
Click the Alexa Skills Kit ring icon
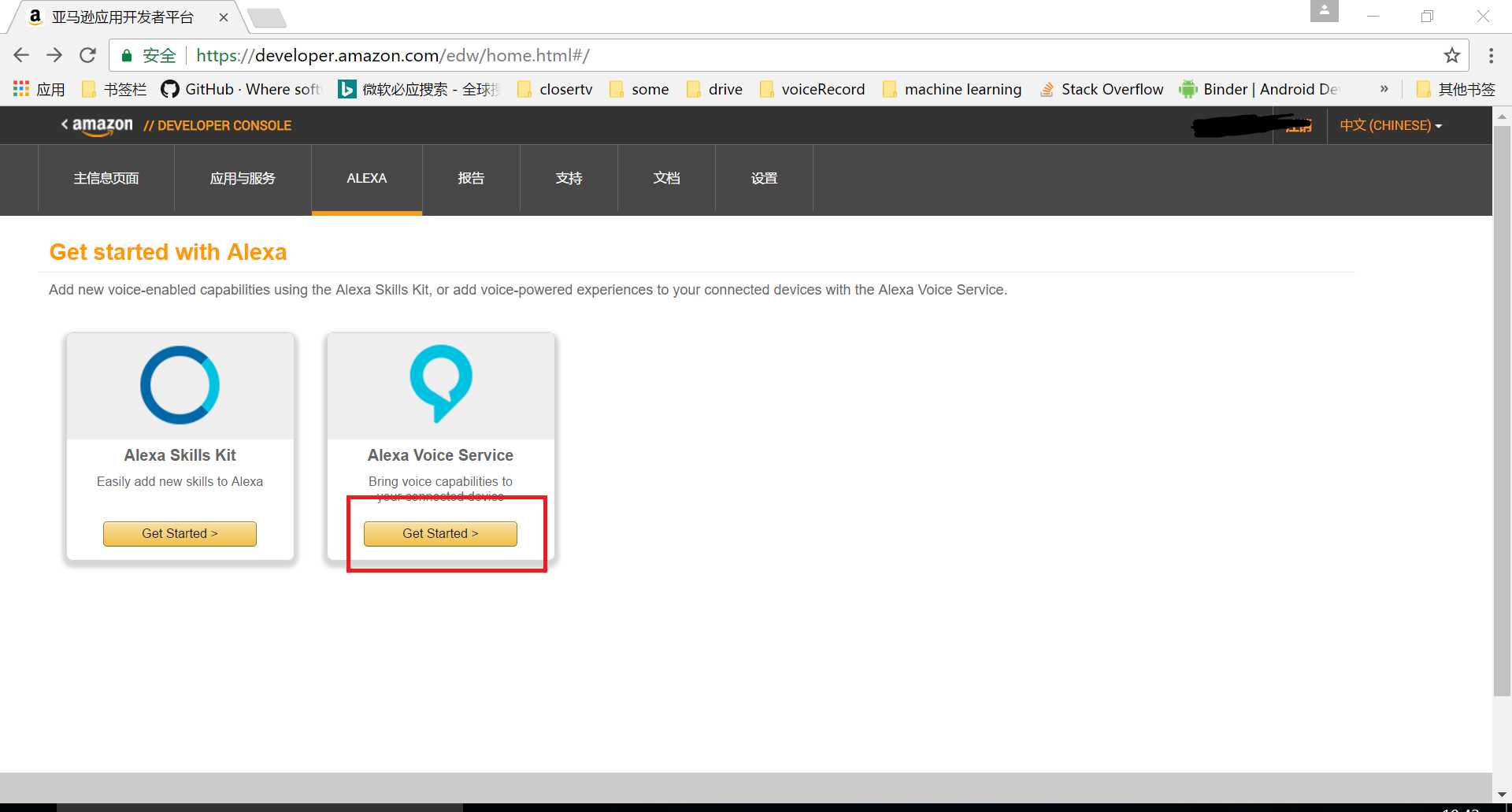(x=180, y=385)
